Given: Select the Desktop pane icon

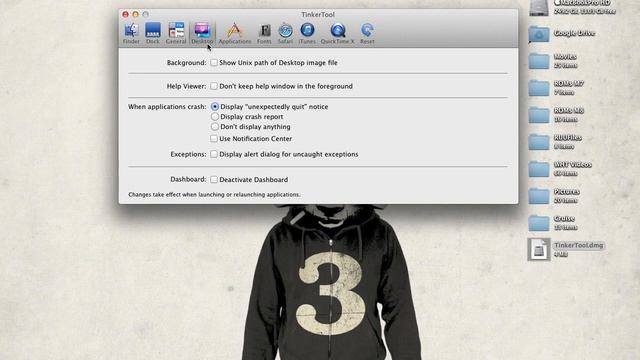Looking at the screenshot, I should (x=202, y=33).
